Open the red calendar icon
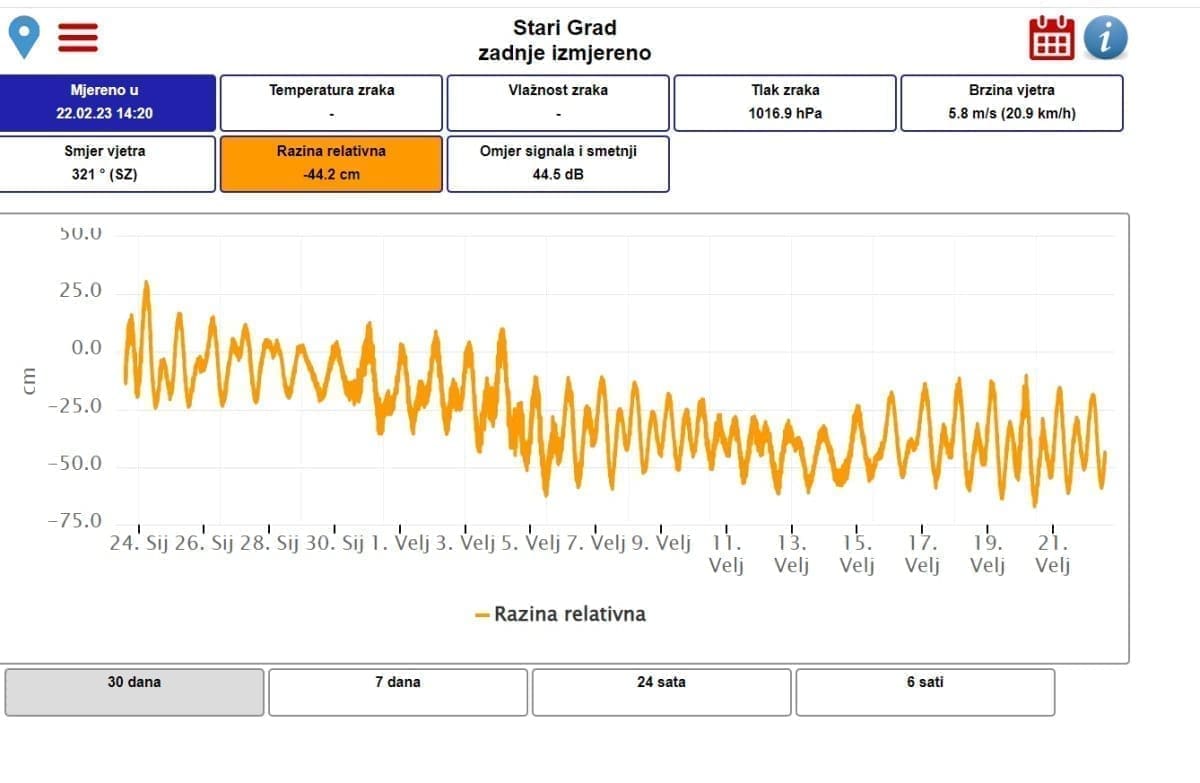Screen dimensions: 1200x783 point(1052,38)
